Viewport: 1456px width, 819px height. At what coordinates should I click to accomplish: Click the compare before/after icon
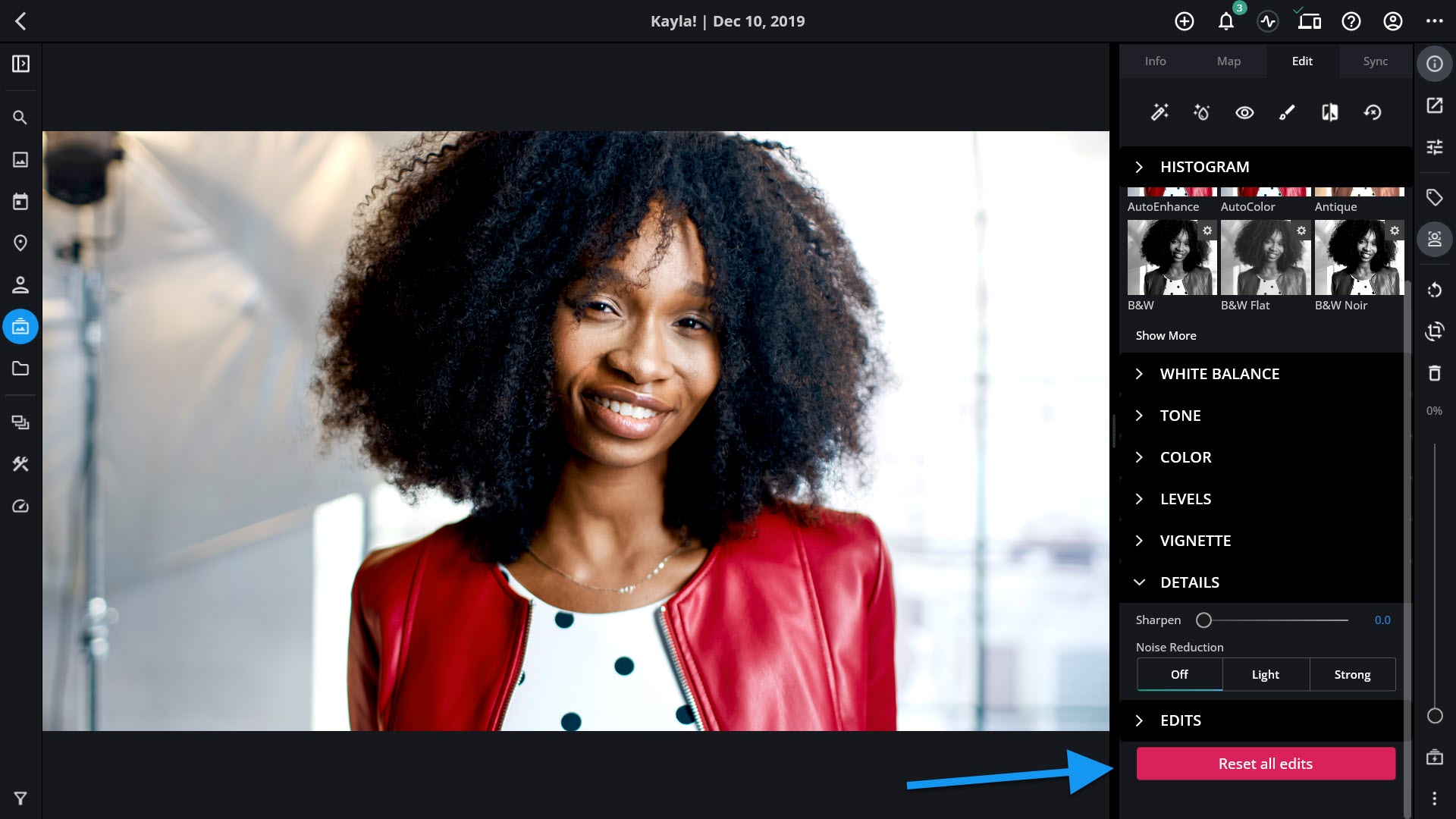1329,112
